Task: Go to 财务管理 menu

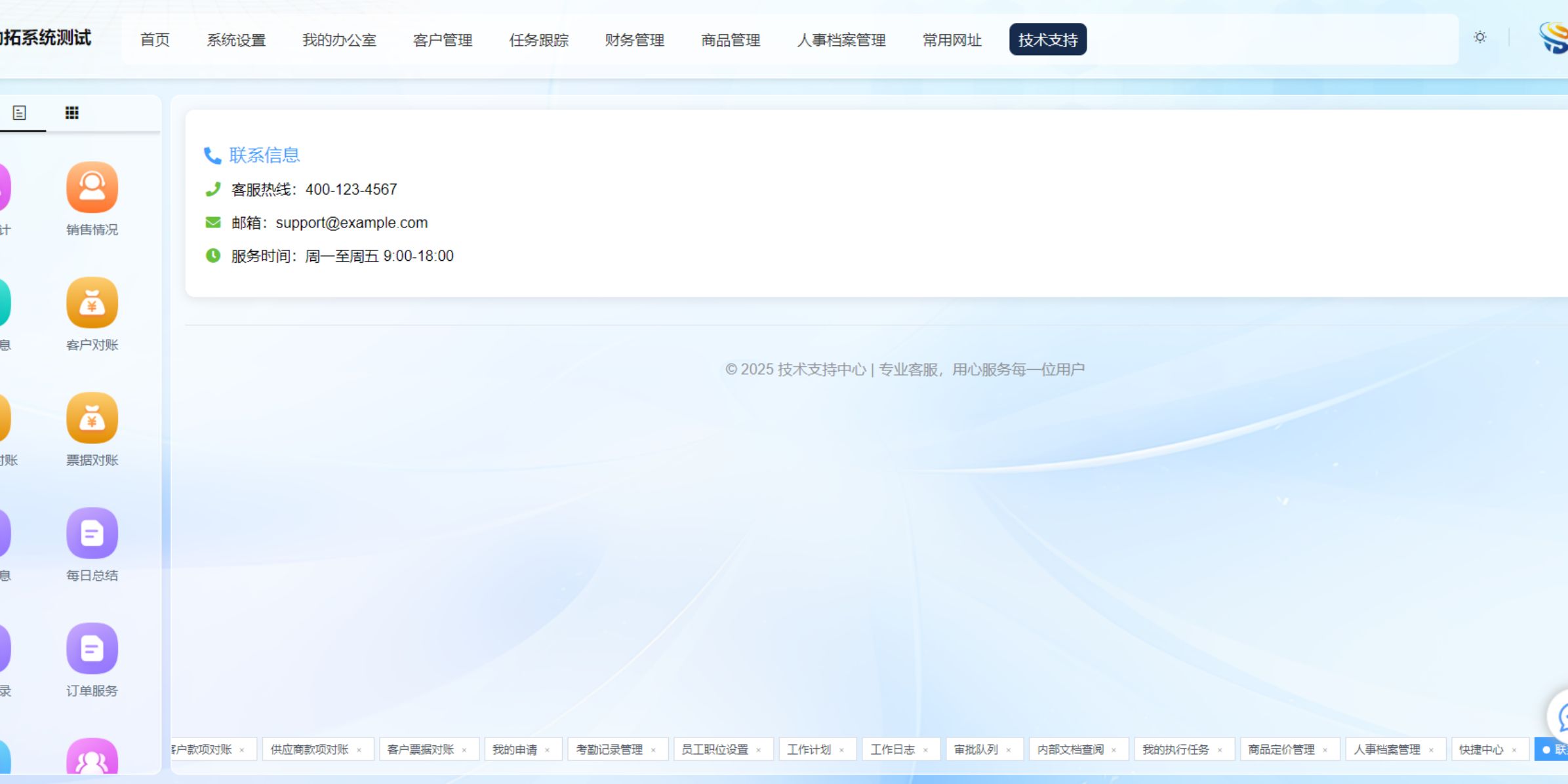Action: point(634,40)
